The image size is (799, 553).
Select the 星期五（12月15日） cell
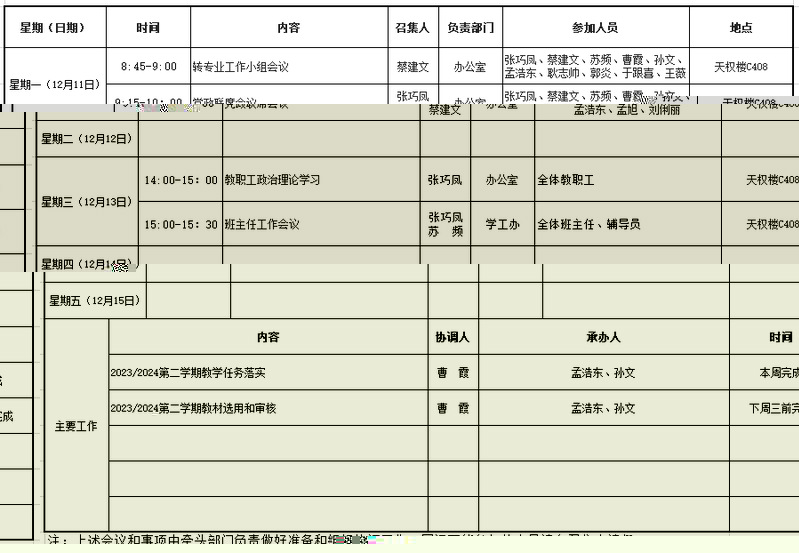[95, 301]
